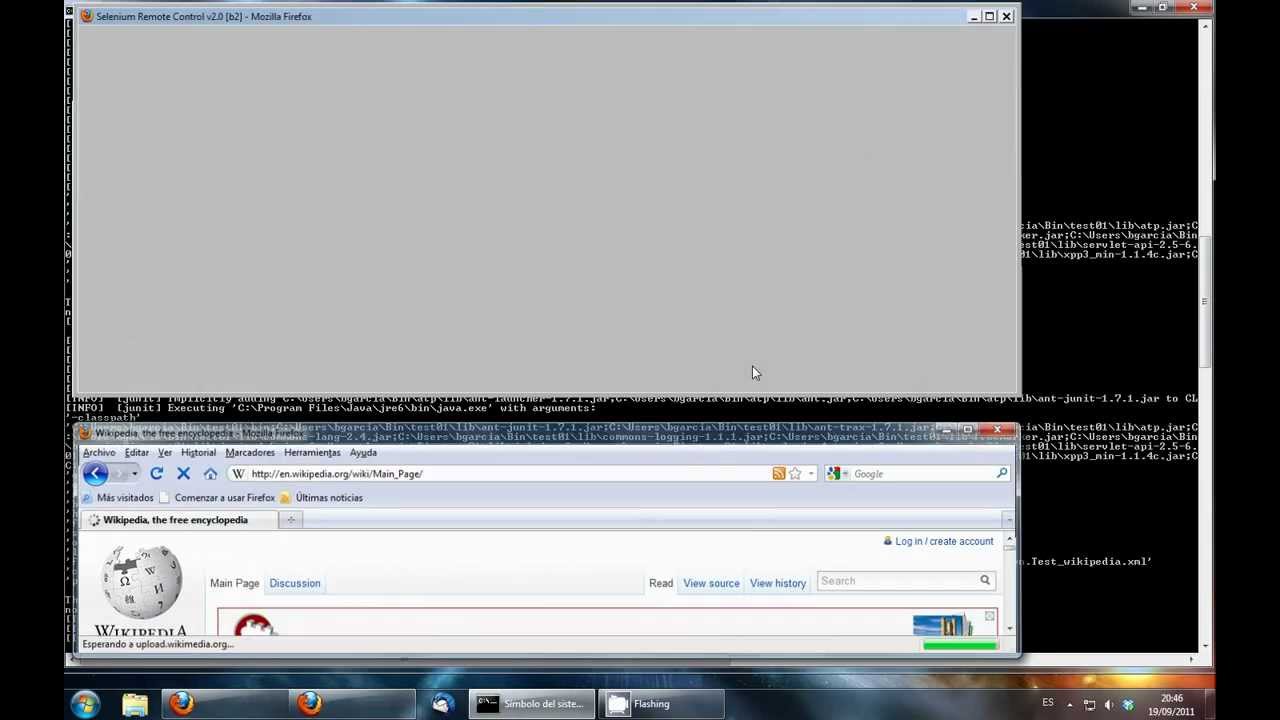Click the Wikipedia search magnifier button
Screen dimensions: 1280x720
(985, 581)
